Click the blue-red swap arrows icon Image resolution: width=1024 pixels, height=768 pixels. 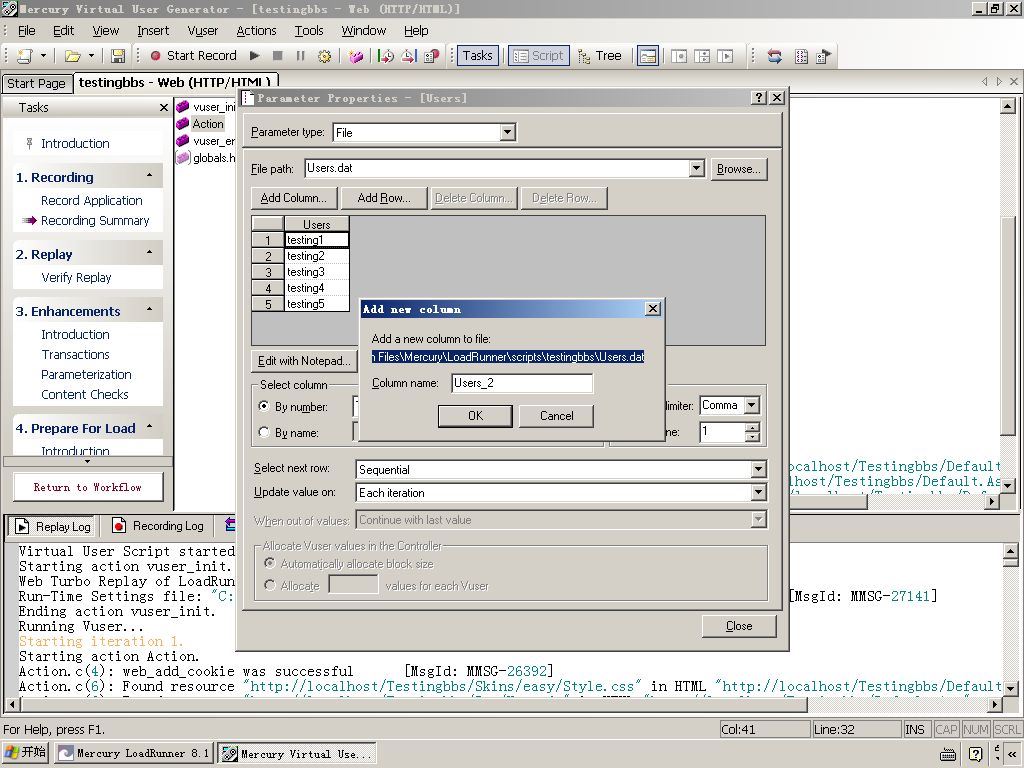[775, 56]
